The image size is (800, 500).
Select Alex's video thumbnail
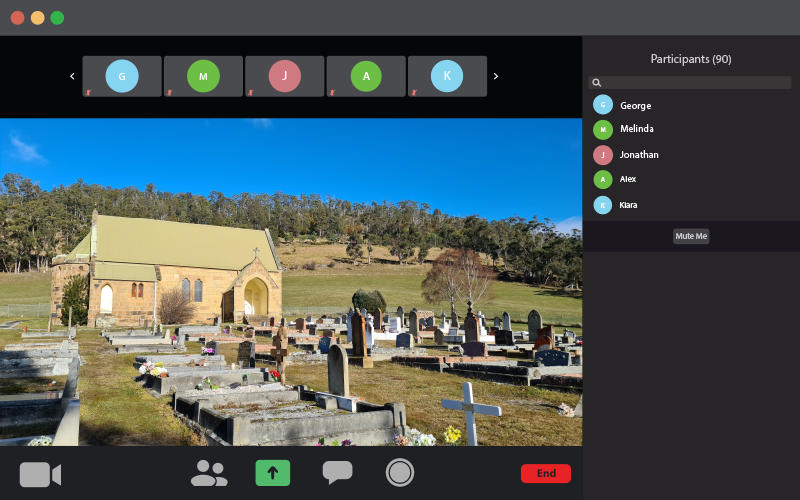[366, 77]
